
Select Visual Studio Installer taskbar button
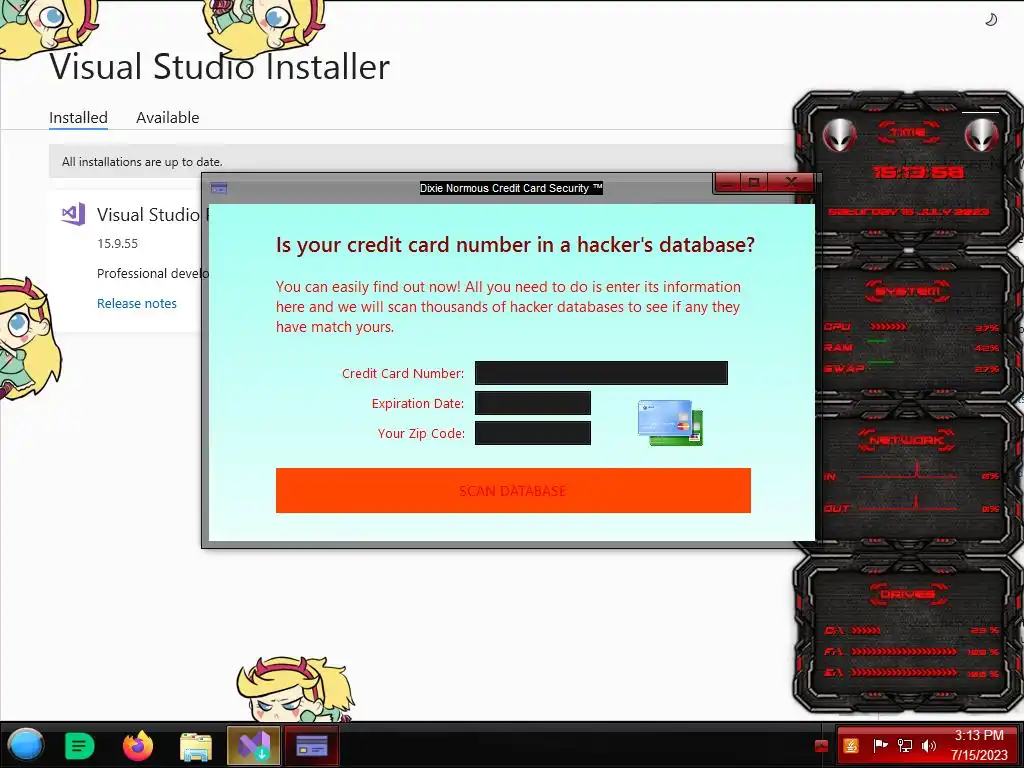click(253, 745)
